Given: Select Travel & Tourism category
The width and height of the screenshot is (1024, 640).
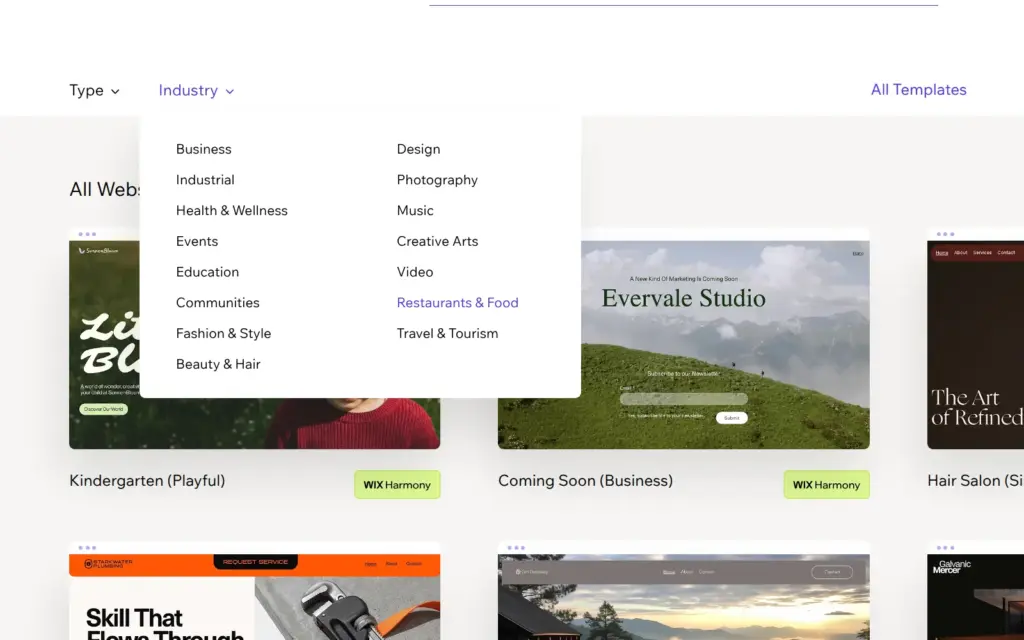Looking at the screenshot, I should (x=447, y=333).
